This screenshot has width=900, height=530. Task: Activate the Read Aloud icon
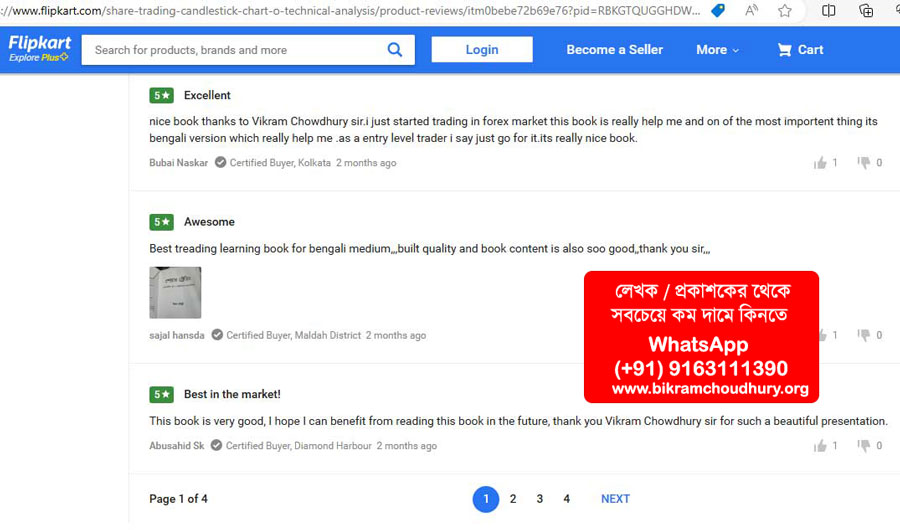coord(752,11)
